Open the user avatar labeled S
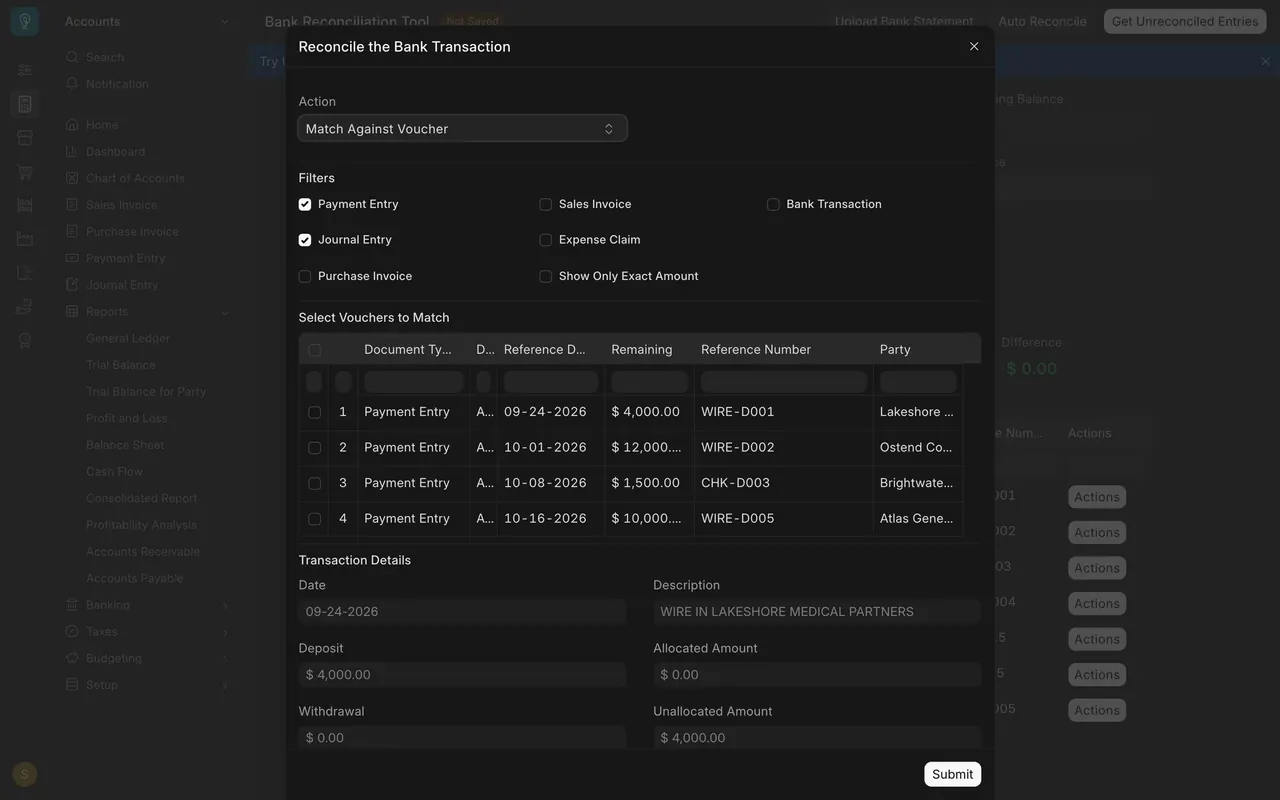The image size is (1280, 800). pyautogui.click(x=25, y=774)
